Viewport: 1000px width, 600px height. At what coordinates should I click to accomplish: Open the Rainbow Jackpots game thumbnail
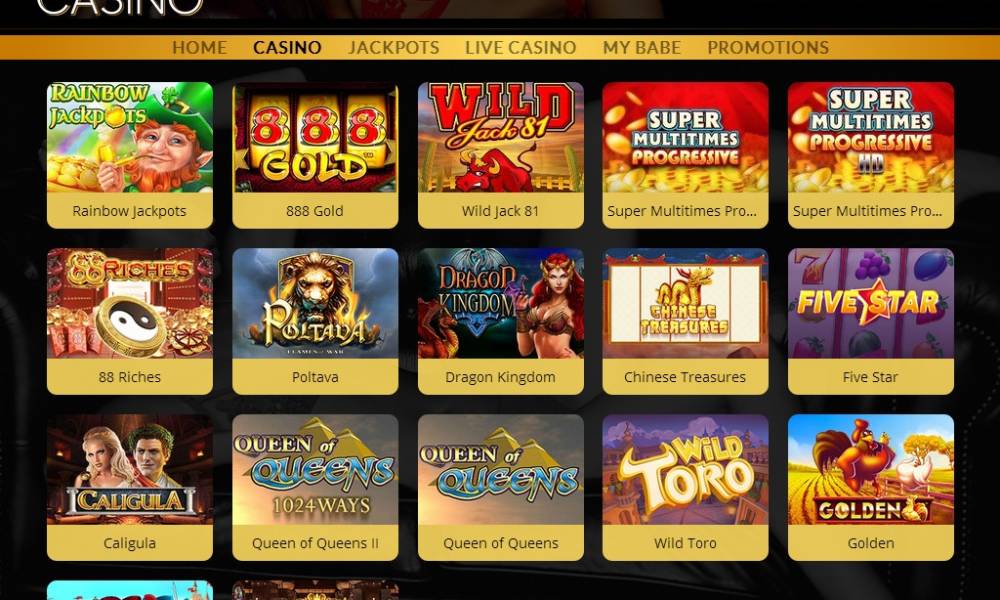coord(129,137)
